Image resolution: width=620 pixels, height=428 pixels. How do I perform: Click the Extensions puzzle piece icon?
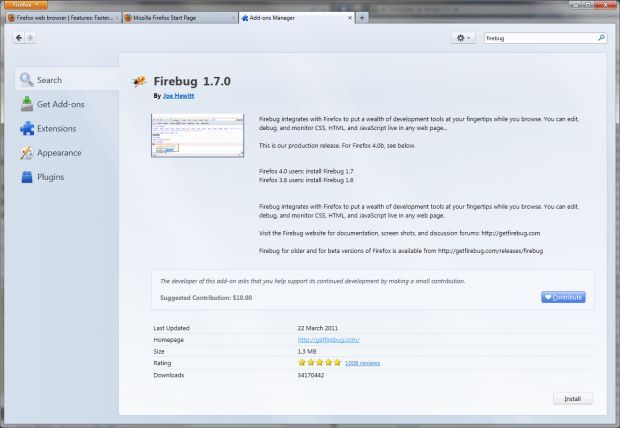coord(27,128)
